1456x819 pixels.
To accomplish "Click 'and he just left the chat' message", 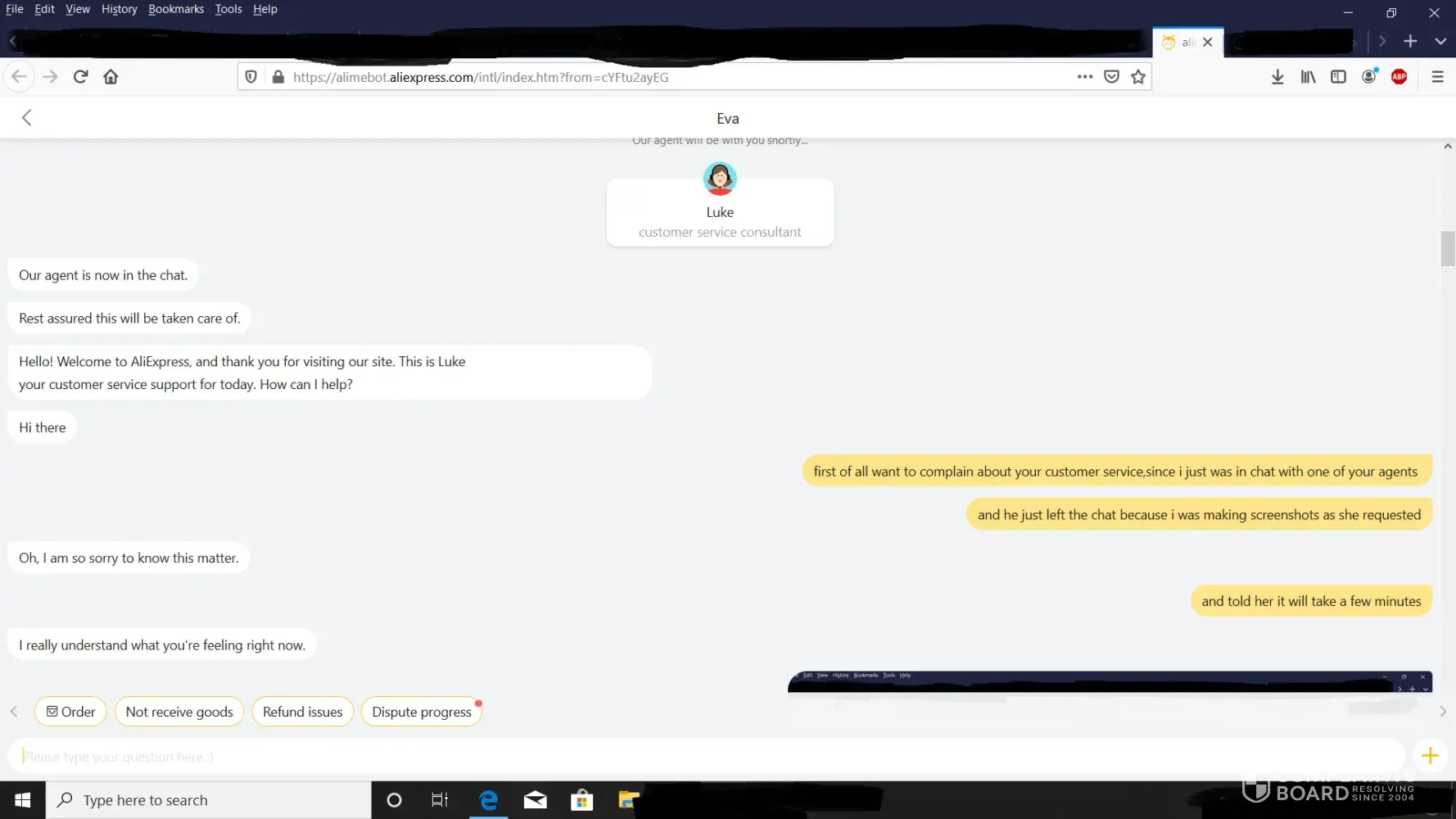I will click(x=1199, y=514).
